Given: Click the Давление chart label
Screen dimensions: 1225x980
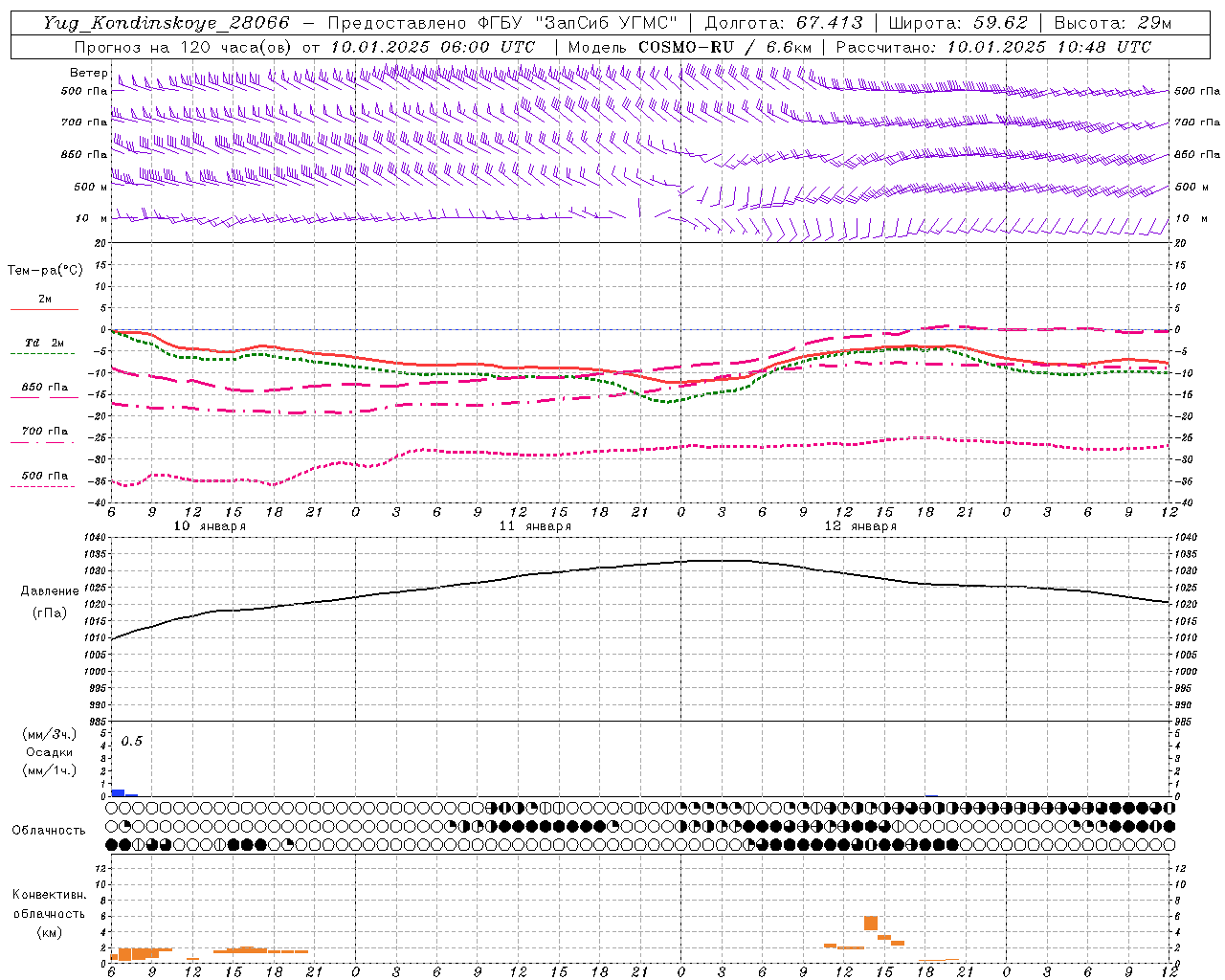Looking at the screenshot, I should [x=50, y=591].
